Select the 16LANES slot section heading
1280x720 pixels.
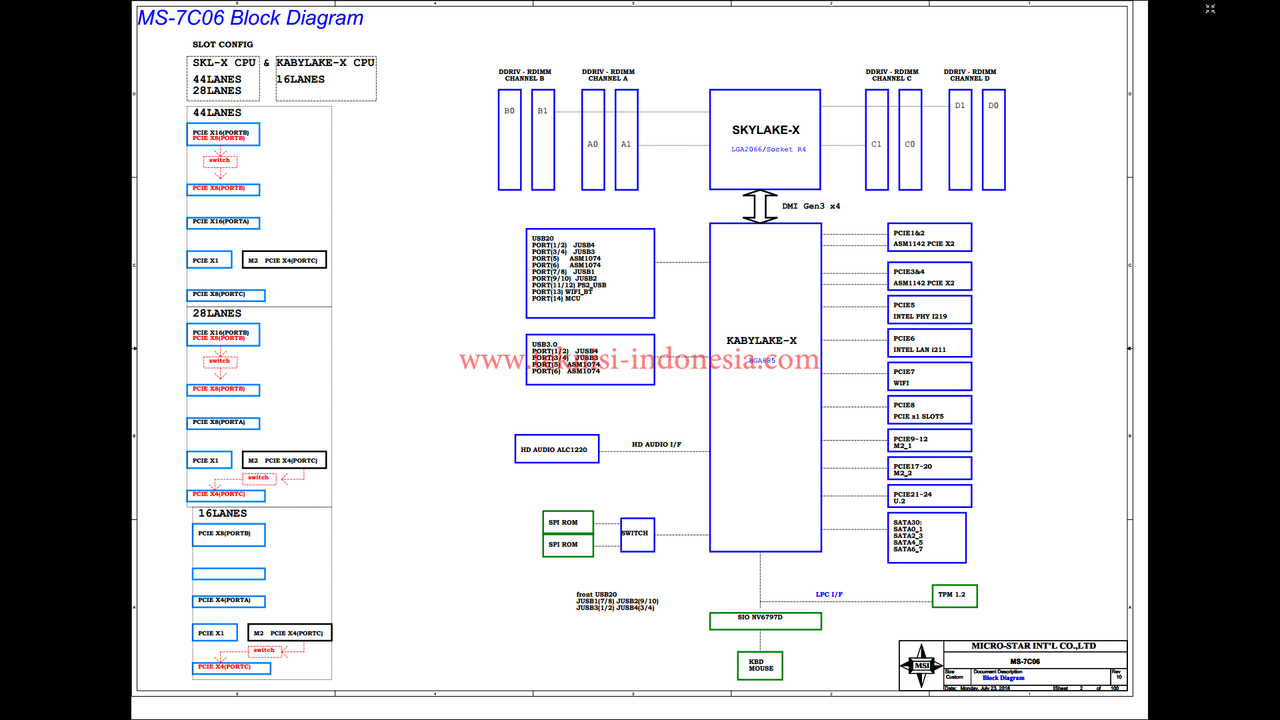pos(222,513)
